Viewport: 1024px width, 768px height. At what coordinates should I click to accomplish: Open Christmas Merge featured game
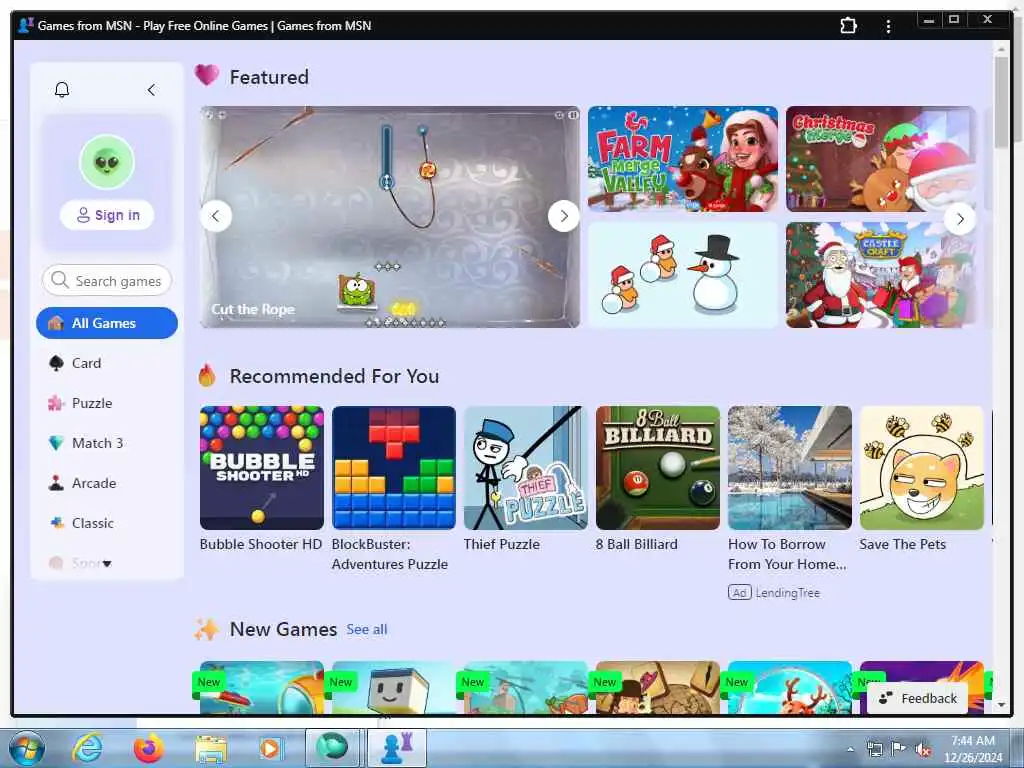click(x=881, y=159)
